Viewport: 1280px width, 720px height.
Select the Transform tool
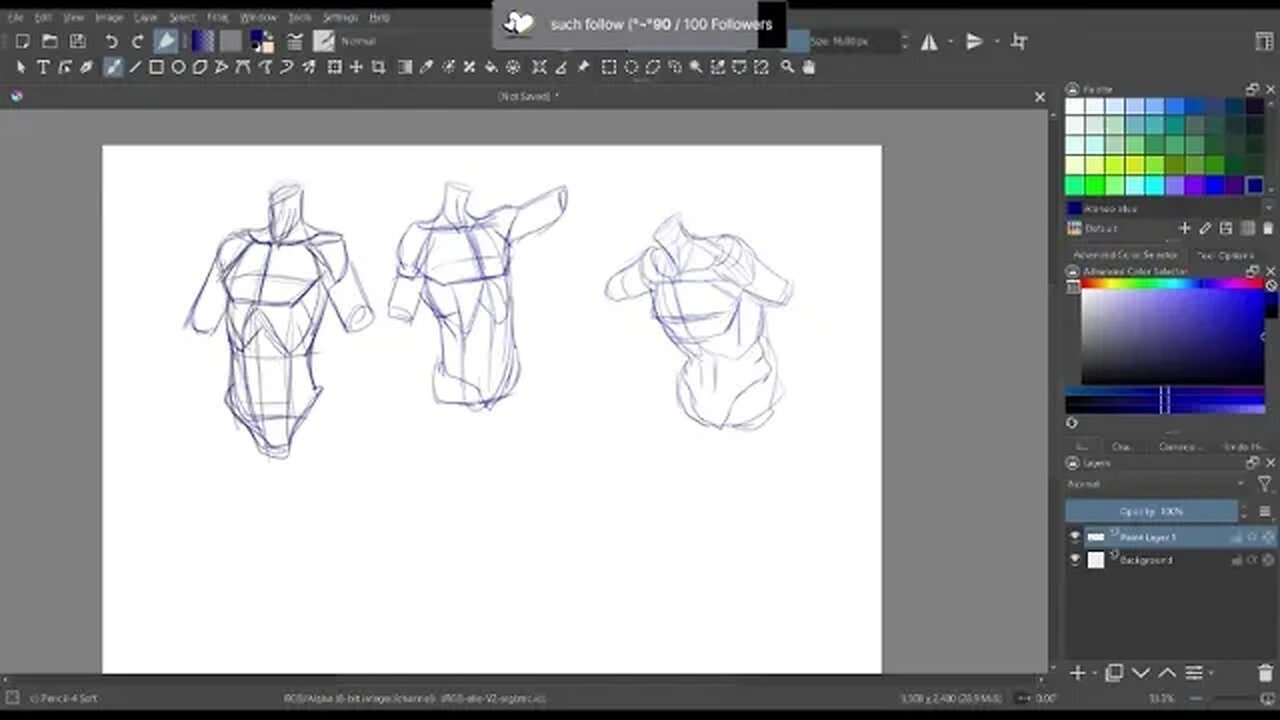335,67
